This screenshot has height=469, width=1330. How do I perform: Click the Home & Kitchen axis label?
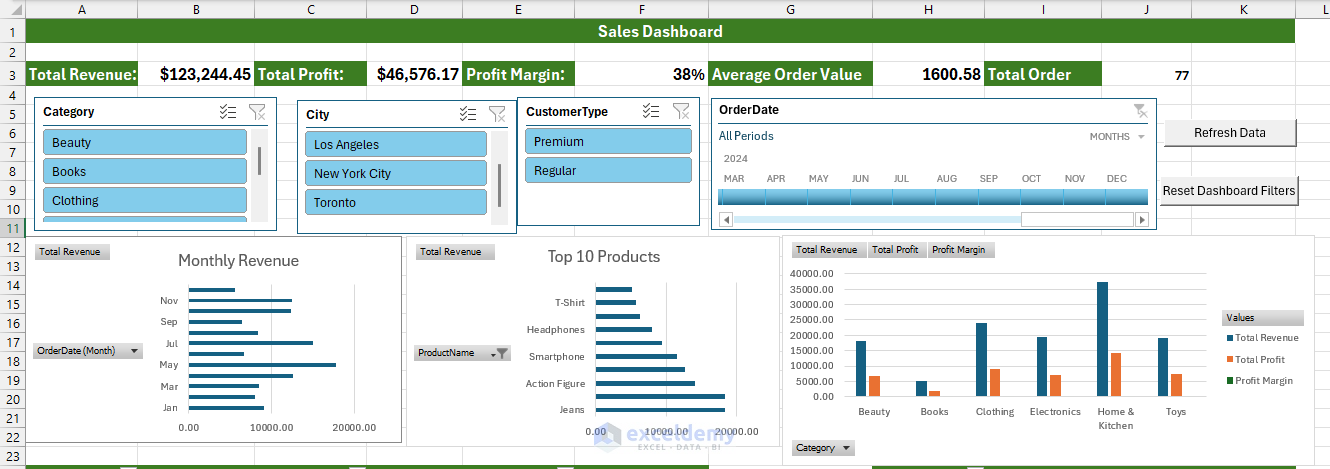point(1116,418)
